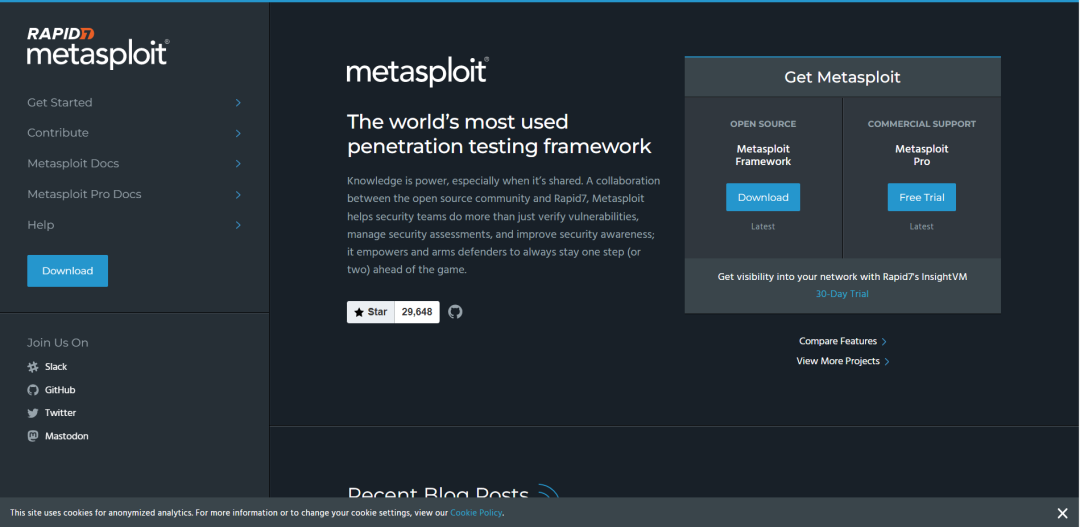Open the Cookie Policy link
Viewport: 1080px width, 527px height.
[x=476, y=513]
